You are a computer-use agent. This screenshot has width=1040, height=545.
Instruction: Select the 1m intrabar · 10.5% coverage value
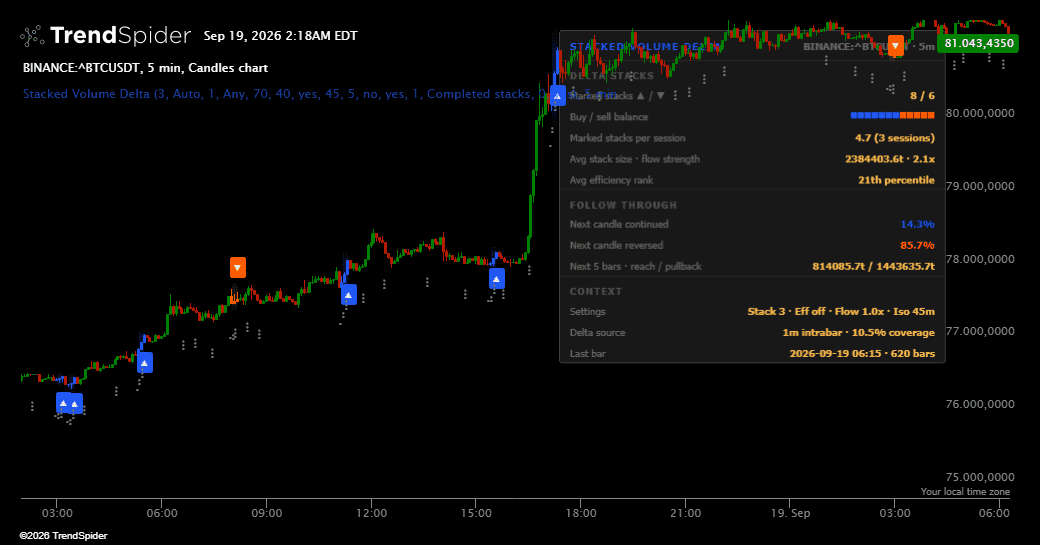click(x=858, y=333)
